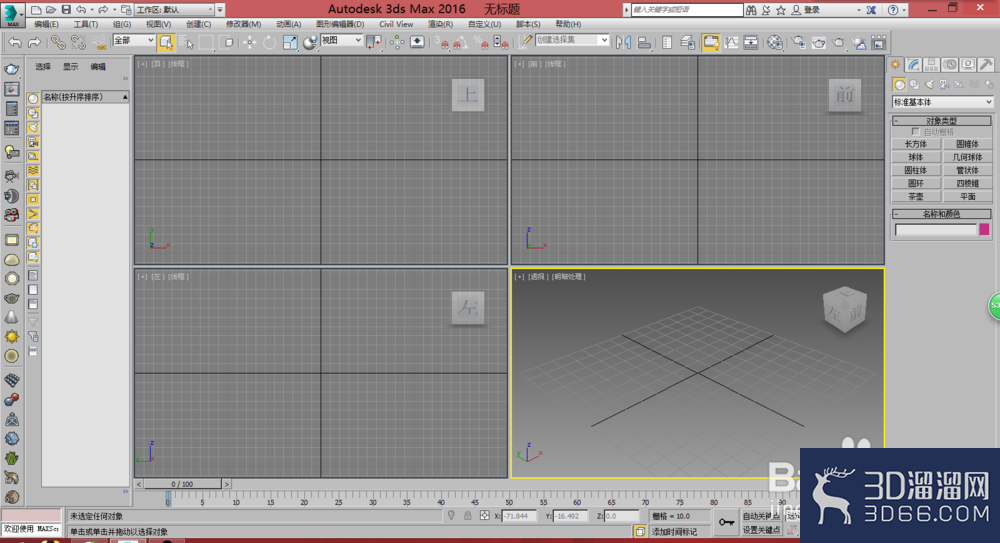Click the 球体 sphere button

(916, 157)
